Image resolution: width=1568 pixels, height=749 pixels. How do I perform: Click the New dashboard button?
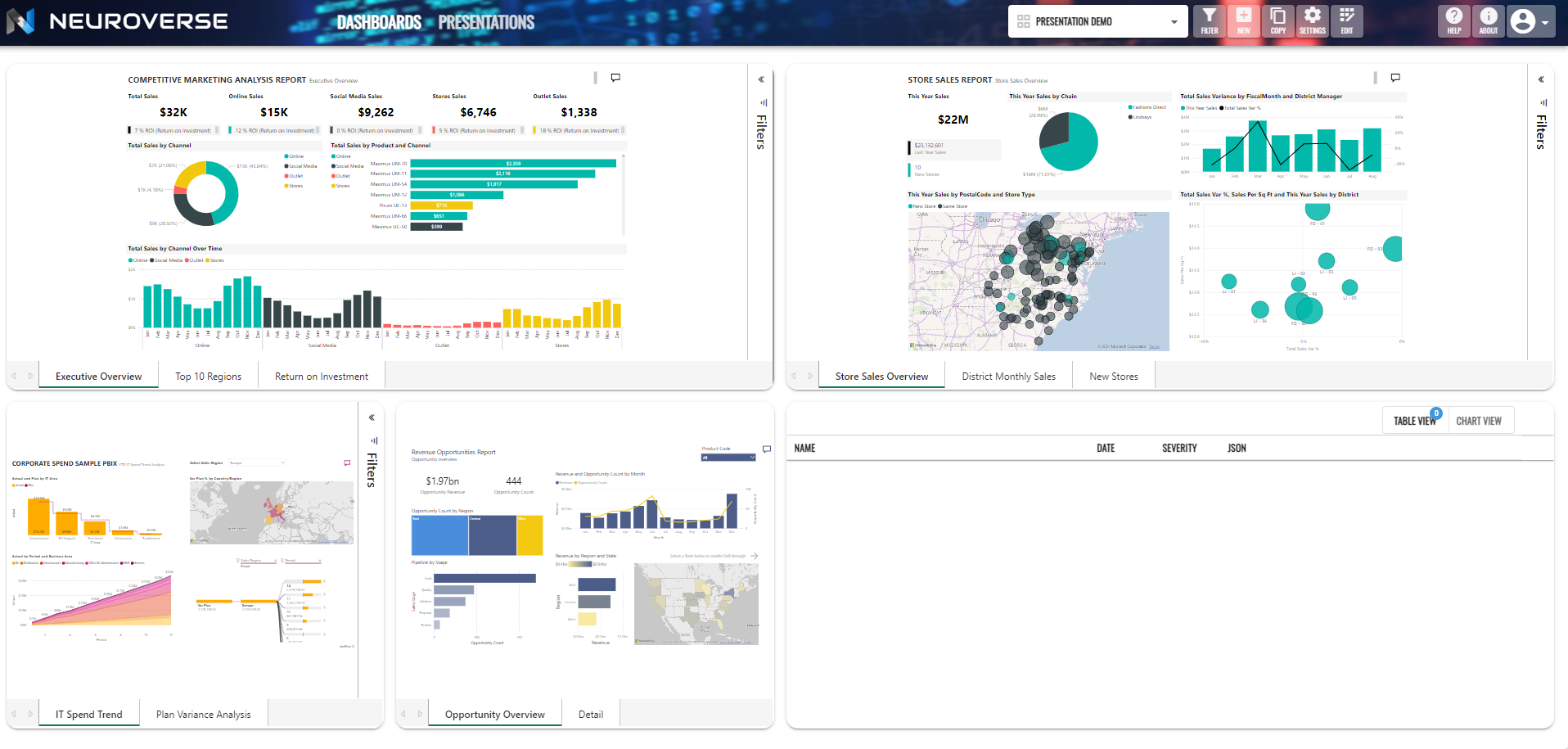click(x=1243, y=21)
